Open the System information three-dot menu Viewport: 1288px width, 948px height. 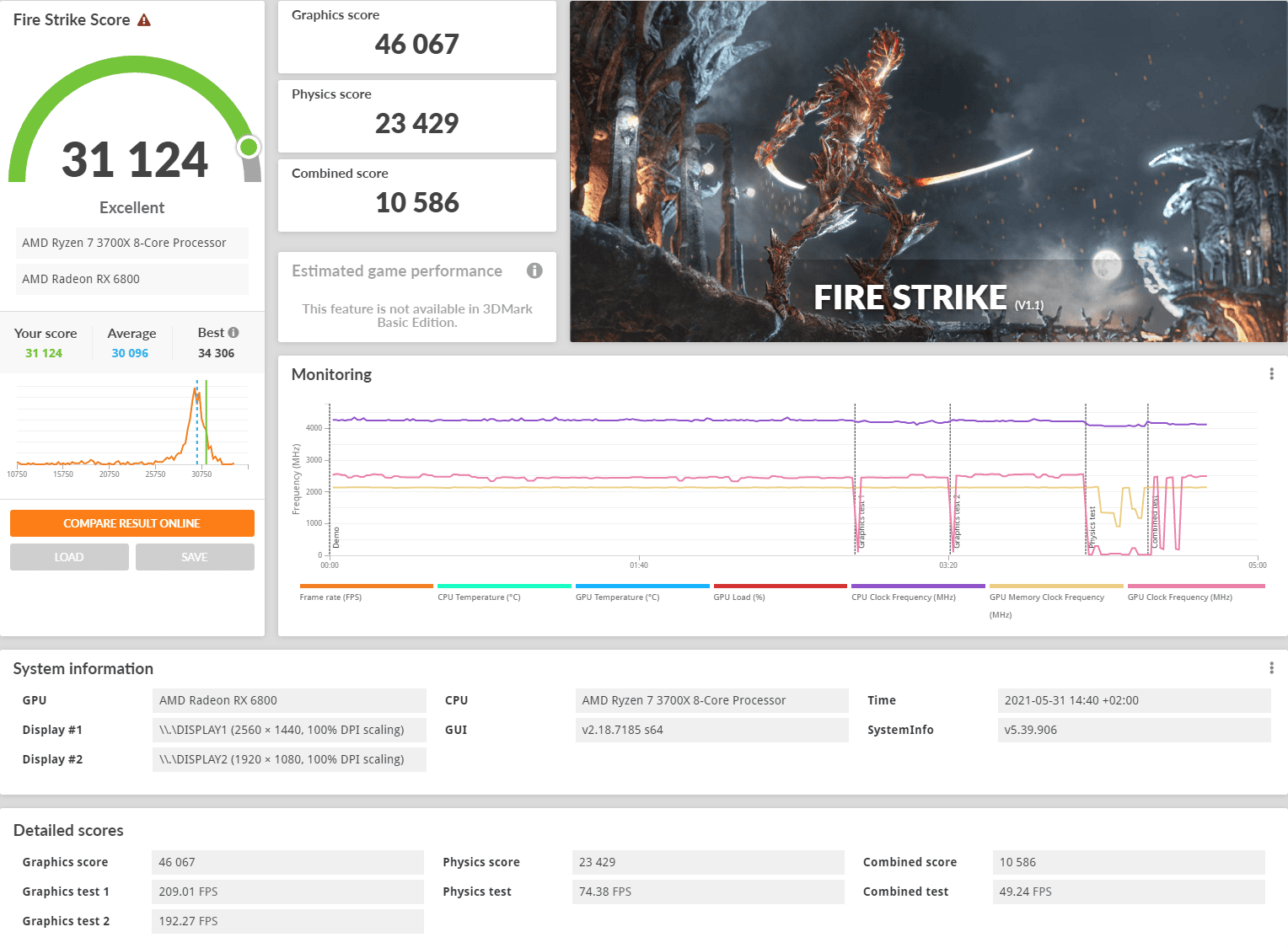click(x=1271, y=668)
